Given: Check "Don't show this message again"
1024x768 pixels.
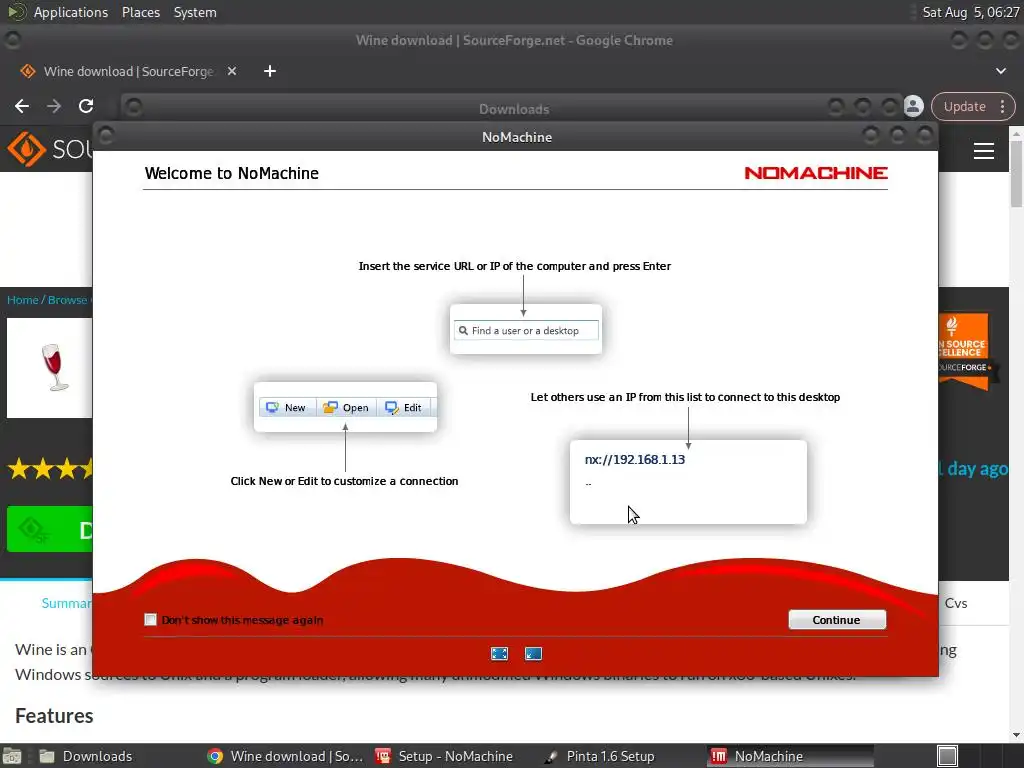Looking at the screenshot, I should [x=151, y=620].
